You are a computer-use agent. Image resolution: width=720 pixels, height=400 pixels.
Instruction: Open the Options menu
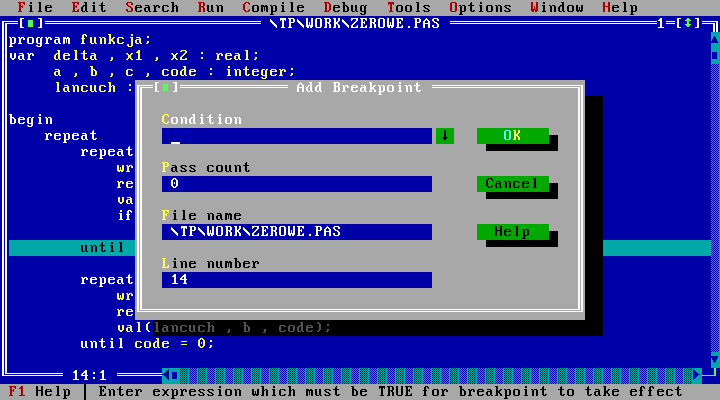[x=480, y=7]
